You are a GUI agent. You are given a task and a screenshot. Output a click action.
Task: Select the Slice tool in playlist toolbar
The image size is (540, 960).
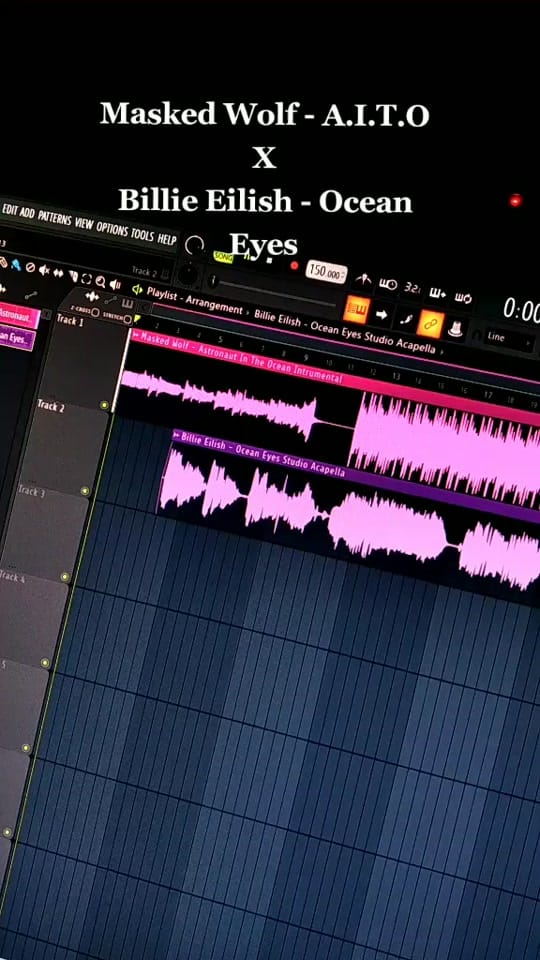point(73,276)
